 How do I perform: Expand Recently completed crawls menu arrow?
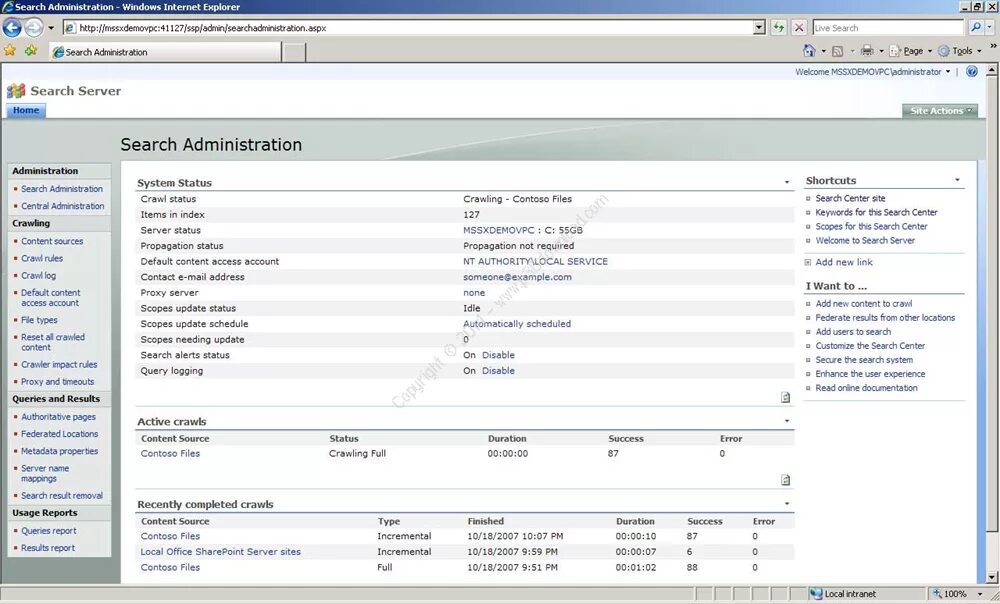point(786,503)
